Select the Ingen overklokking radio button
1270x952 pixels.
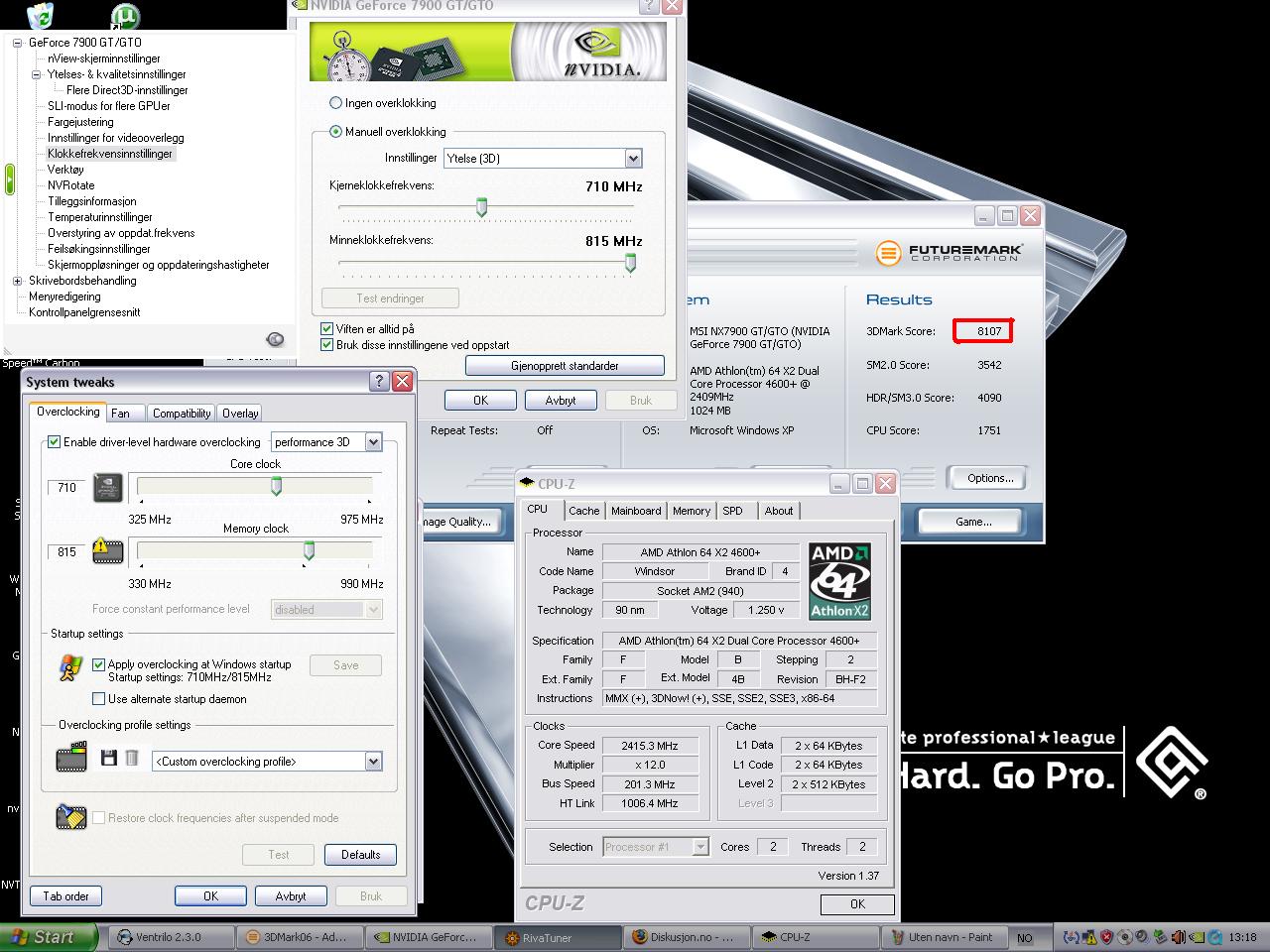click(335, 103)
